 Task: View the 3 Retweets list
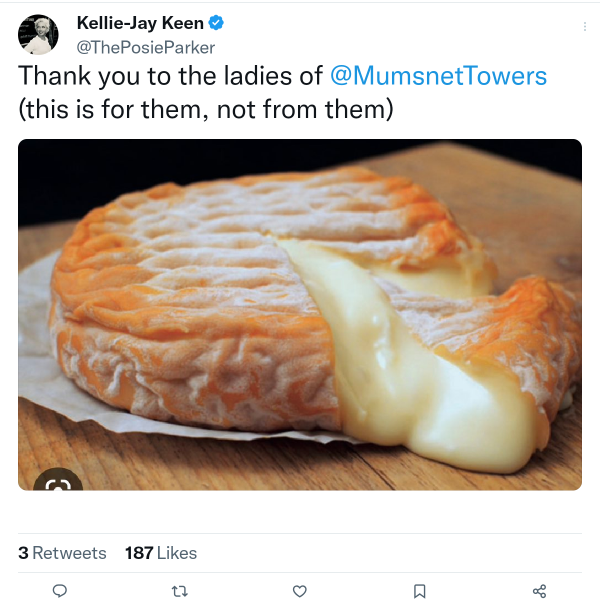coord(62,553)
